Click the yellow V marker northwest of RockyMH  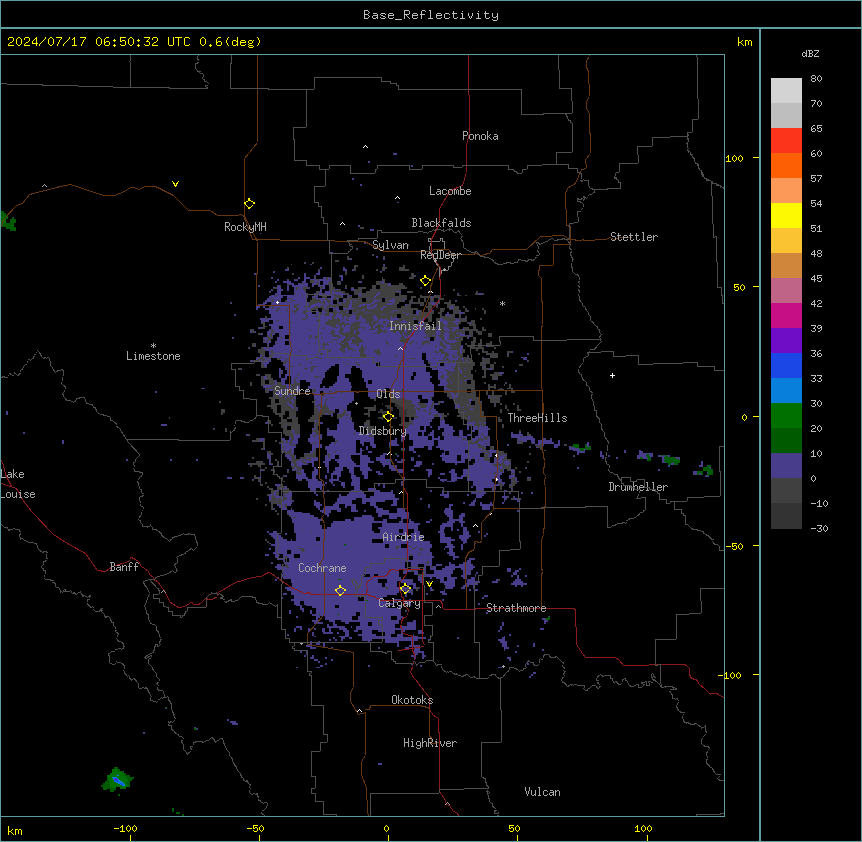175,184
